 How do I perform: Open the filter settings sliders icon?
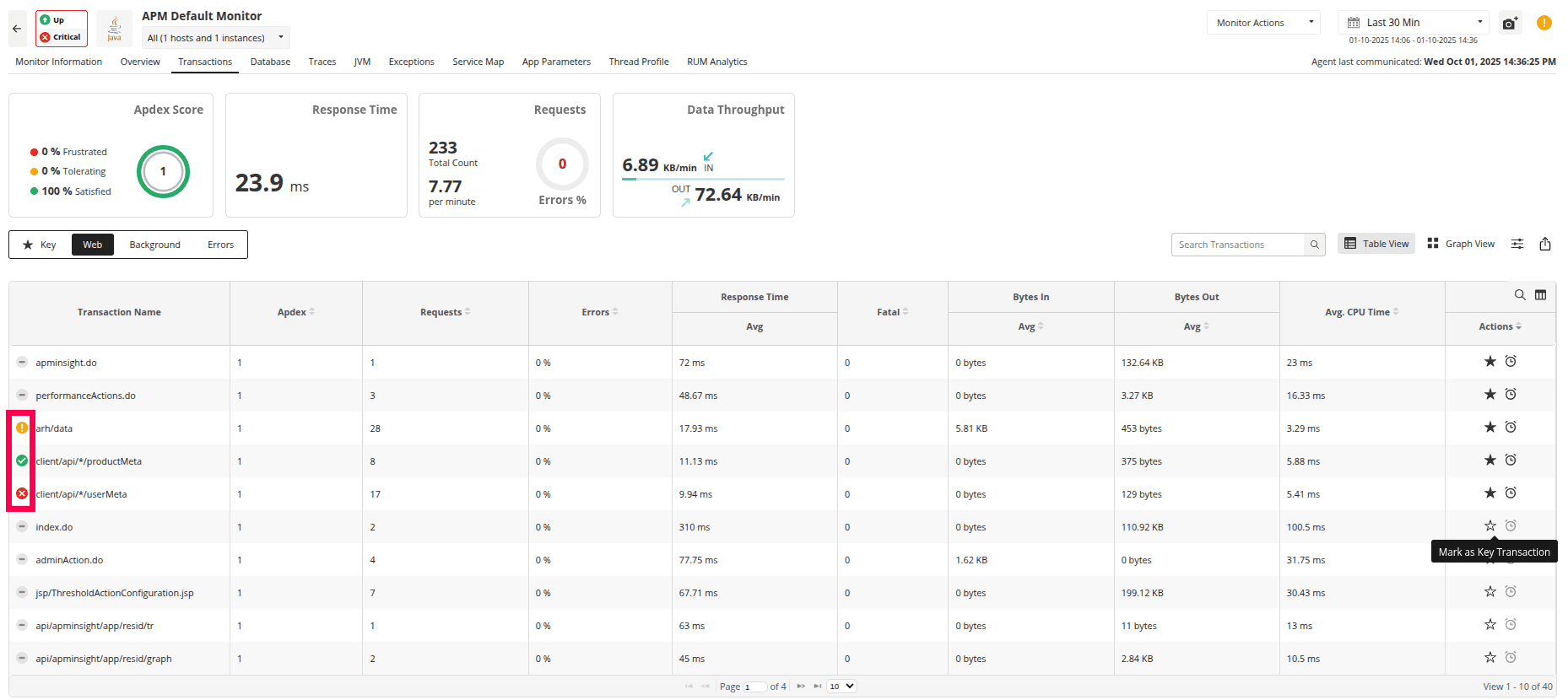1517,244
